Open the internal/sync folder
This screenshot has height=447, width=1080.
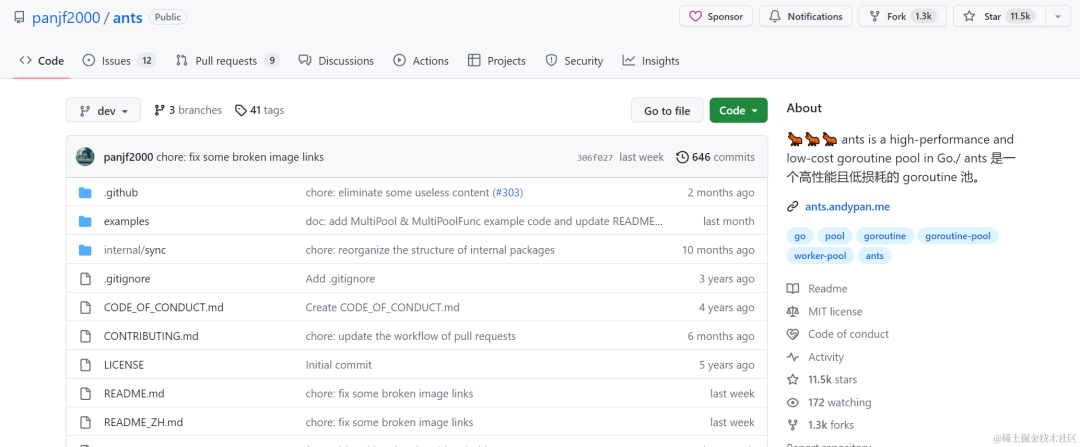[x=135, y=250]
